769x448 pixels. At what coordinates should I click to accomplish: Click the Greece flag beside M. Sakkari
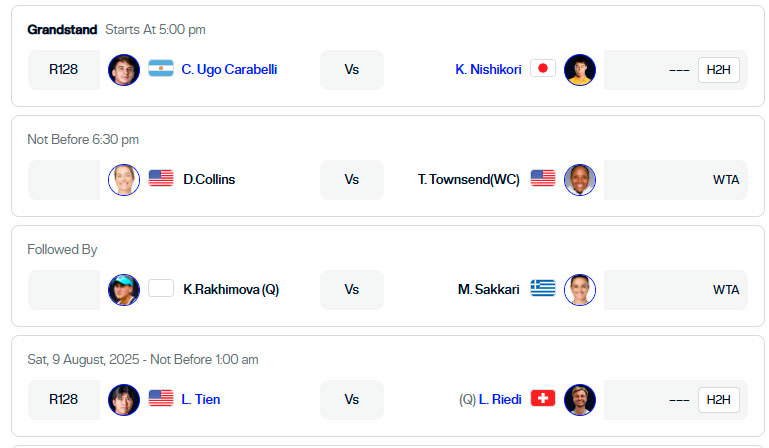click(542, 289)
